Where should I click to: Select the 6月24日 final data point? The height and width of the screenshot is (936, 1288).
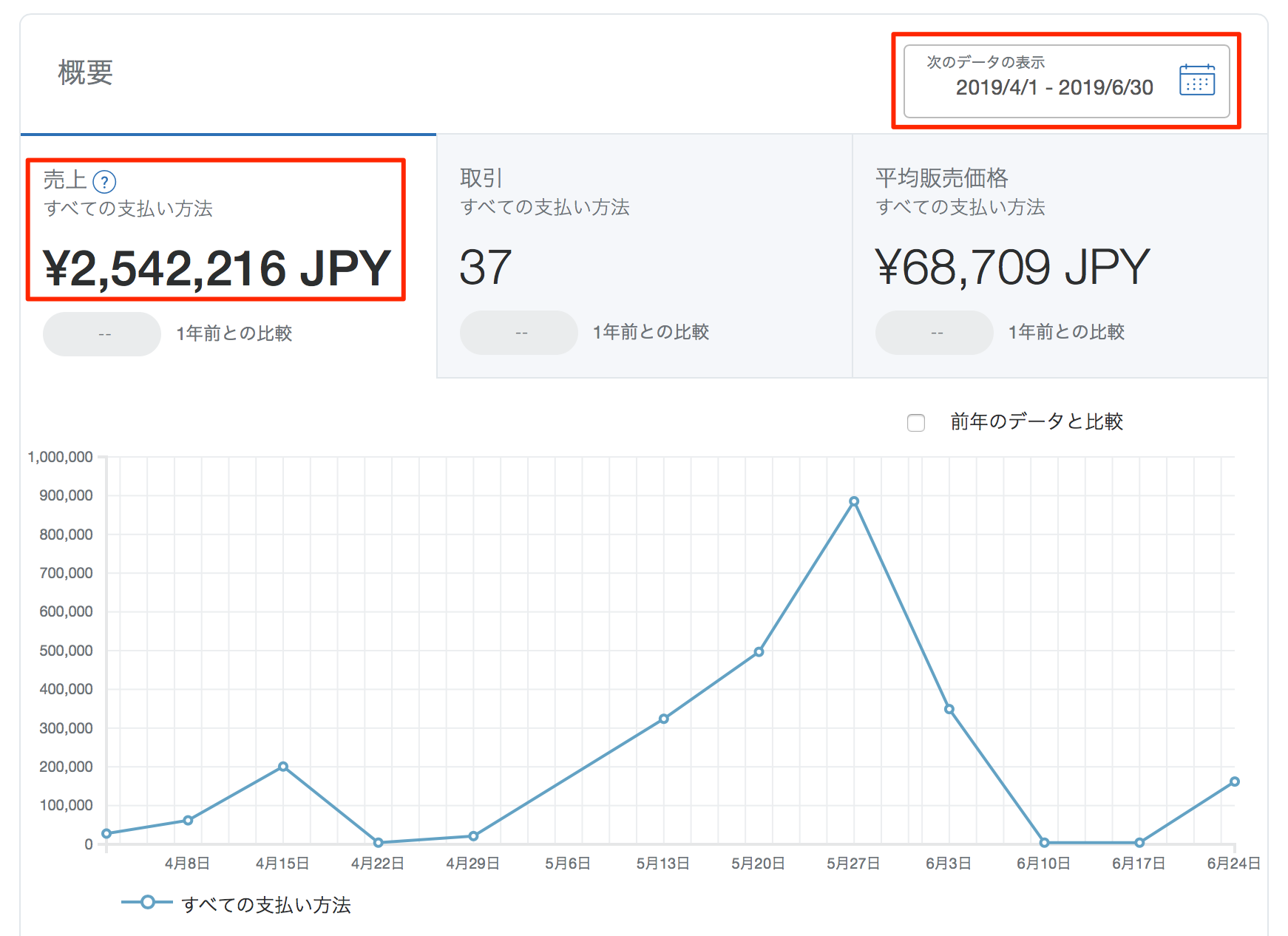[1234, 781]
